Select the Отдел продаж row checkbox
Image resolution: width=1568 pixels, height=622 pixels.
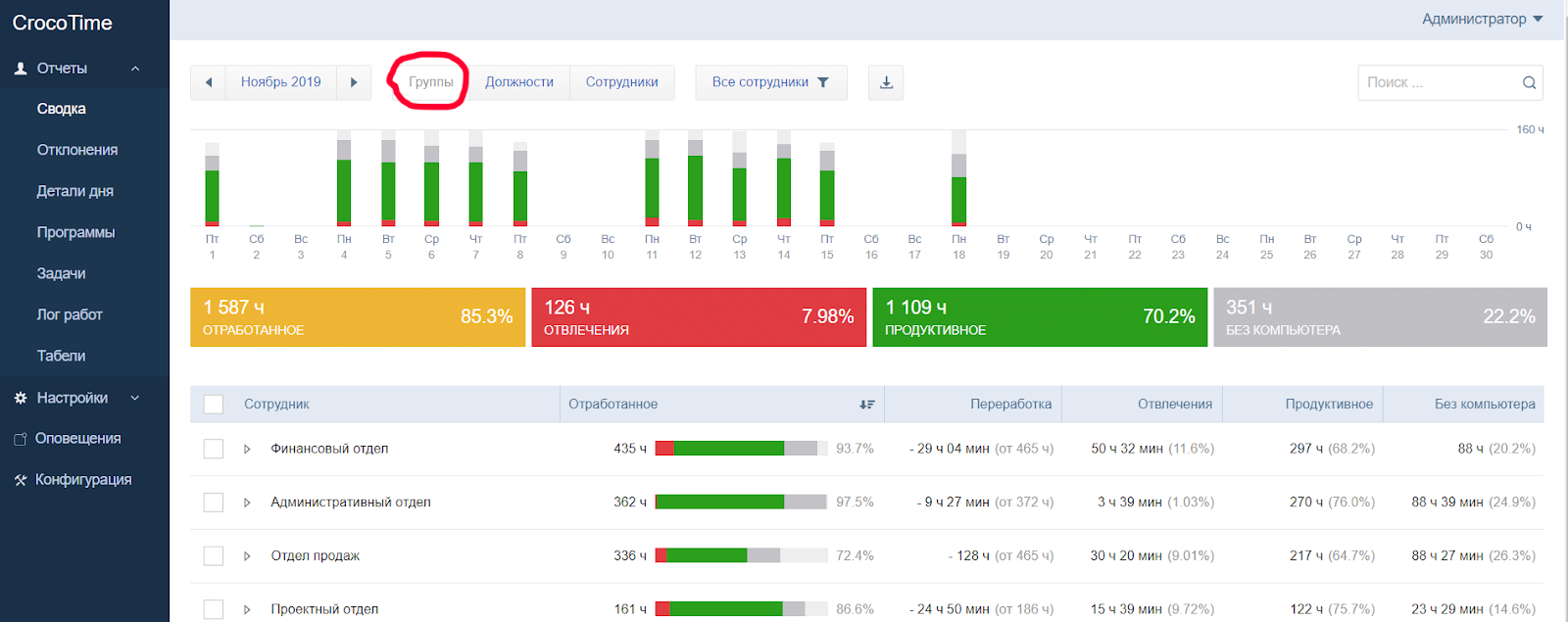(214, 555)
